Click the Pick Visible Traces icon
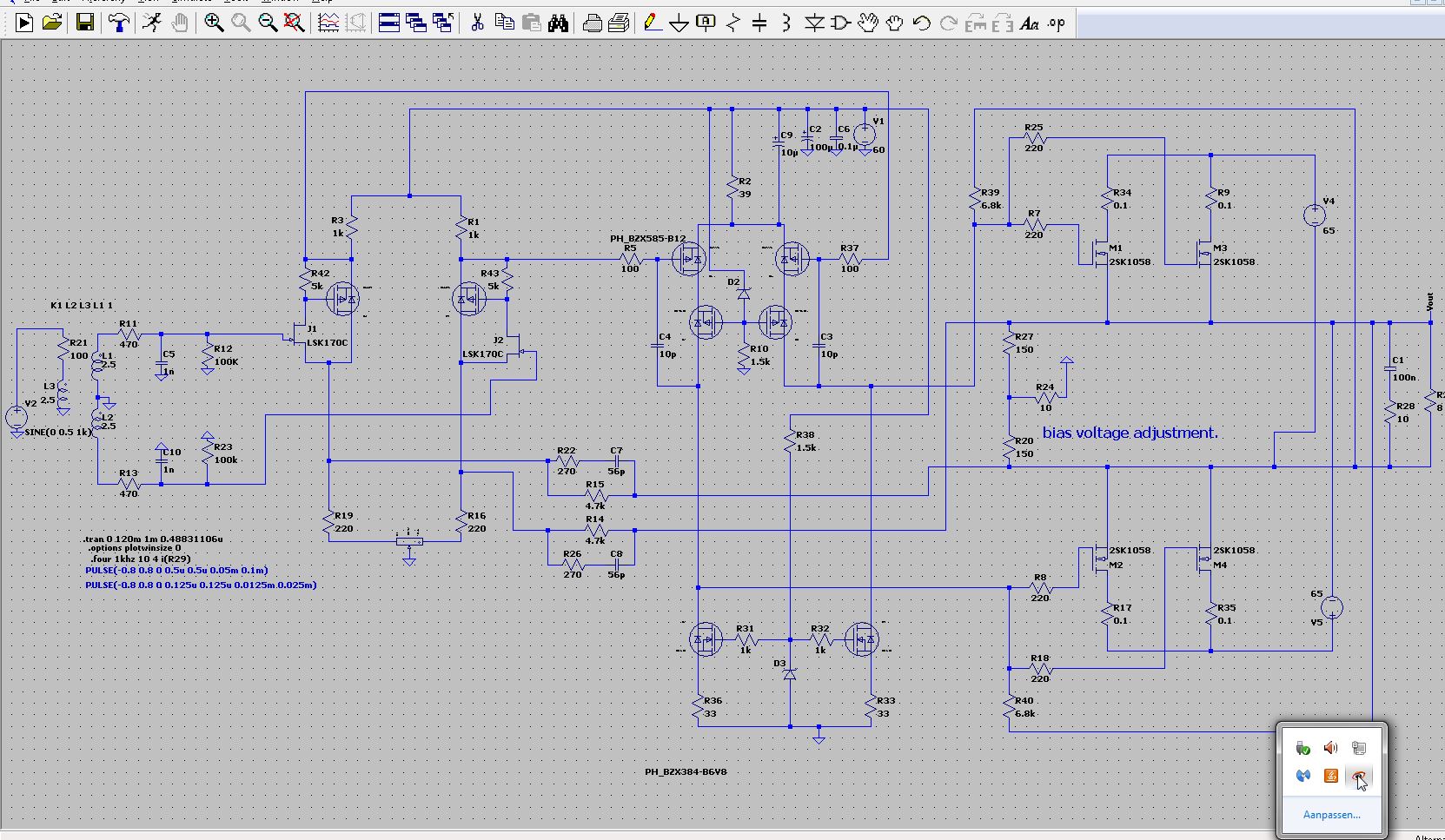This screenshot has width=1445, height=840. tap(355, 23)
